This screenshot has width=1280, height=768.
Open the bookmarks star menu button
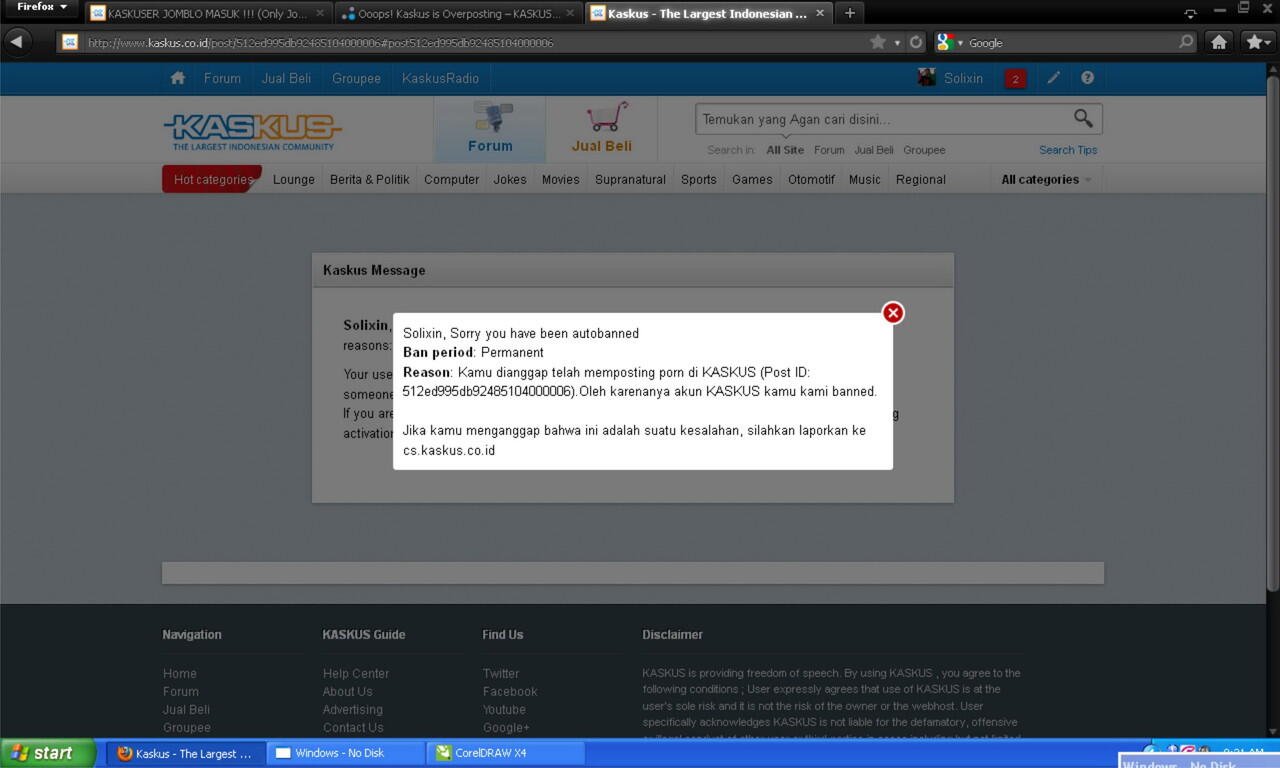(1257, 42)
